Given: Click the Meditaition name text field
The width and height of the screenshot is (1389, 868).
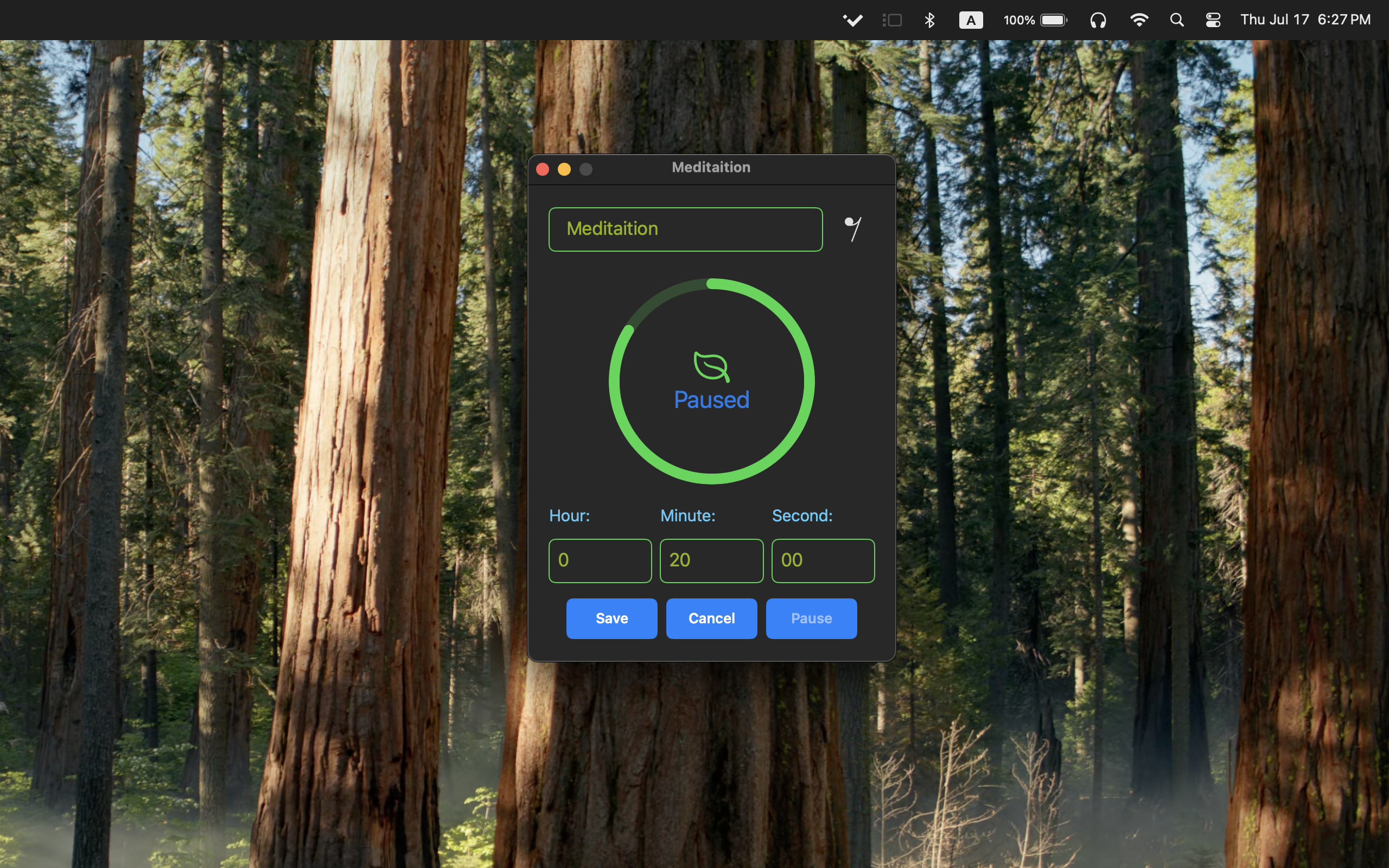Looking at the screenshot, I should tap(685, 229).
